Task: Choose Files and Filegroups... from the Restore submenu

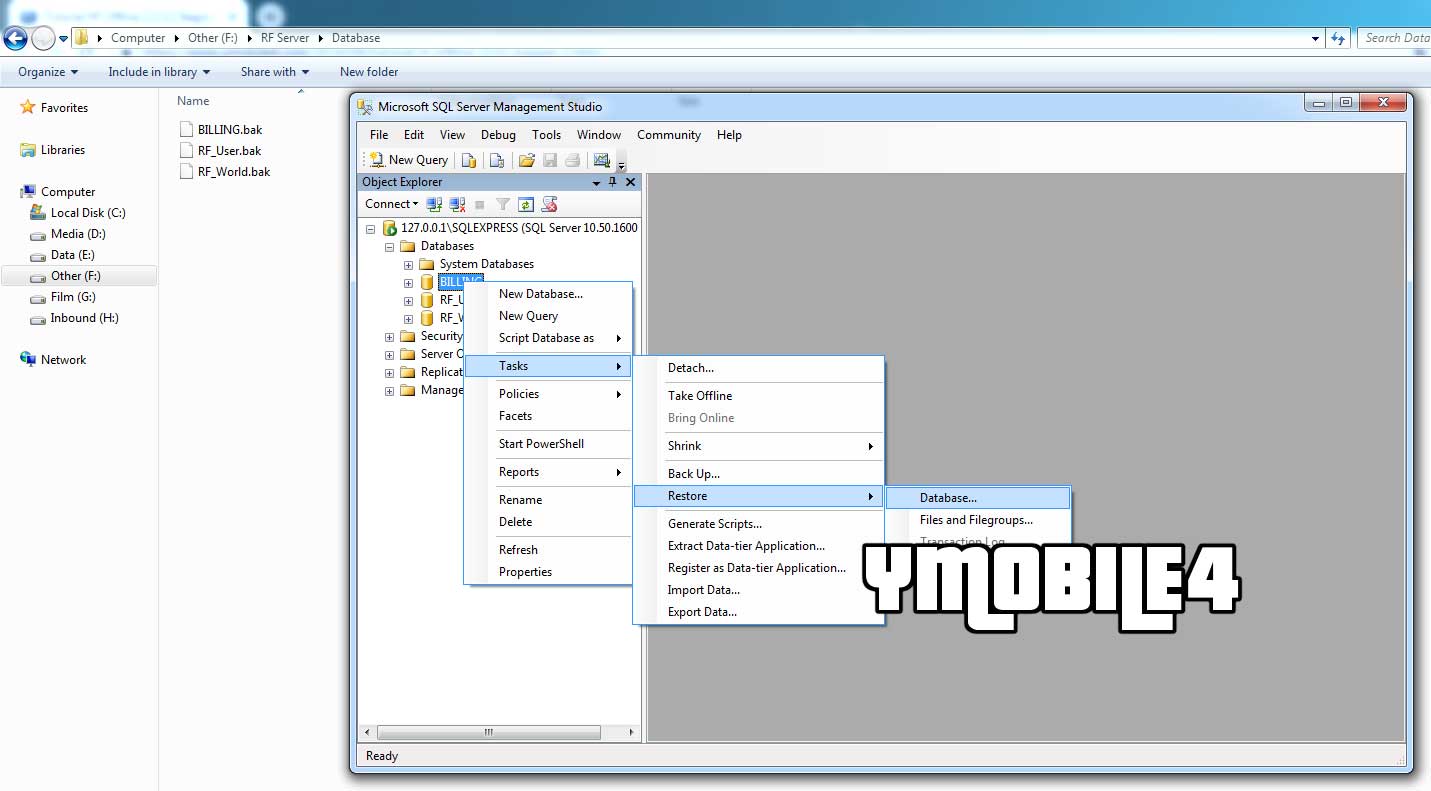Action: 978,520
